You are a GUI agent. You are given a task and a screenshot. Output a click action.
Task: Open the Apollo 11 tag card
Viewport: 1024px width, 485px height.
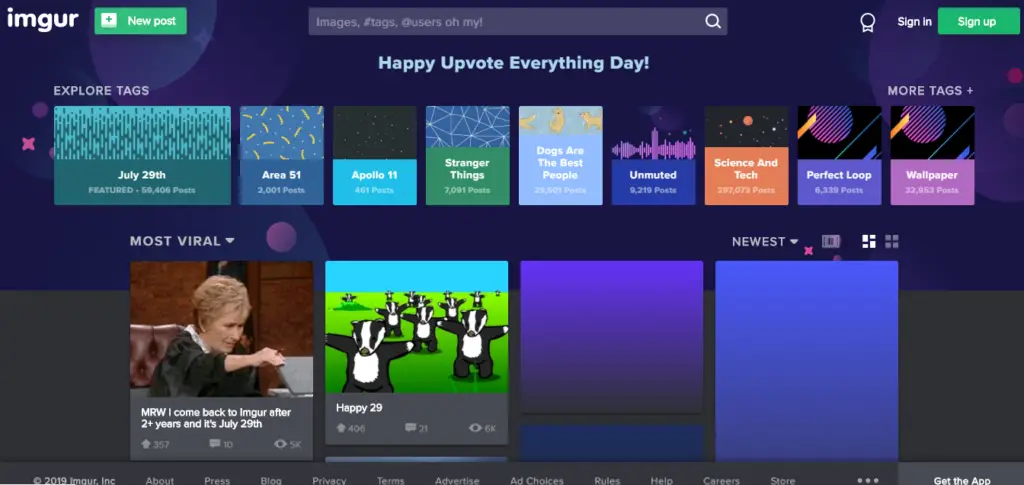click(375, 155)
